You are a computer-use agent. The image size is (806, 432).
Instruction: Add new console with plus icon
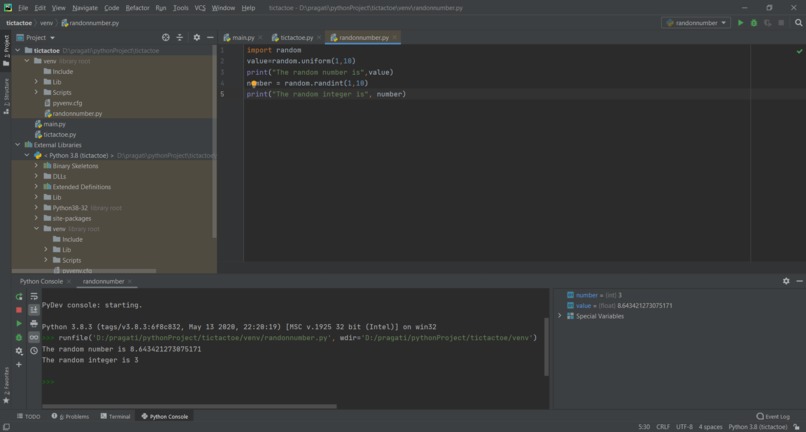tap(19, 365)
